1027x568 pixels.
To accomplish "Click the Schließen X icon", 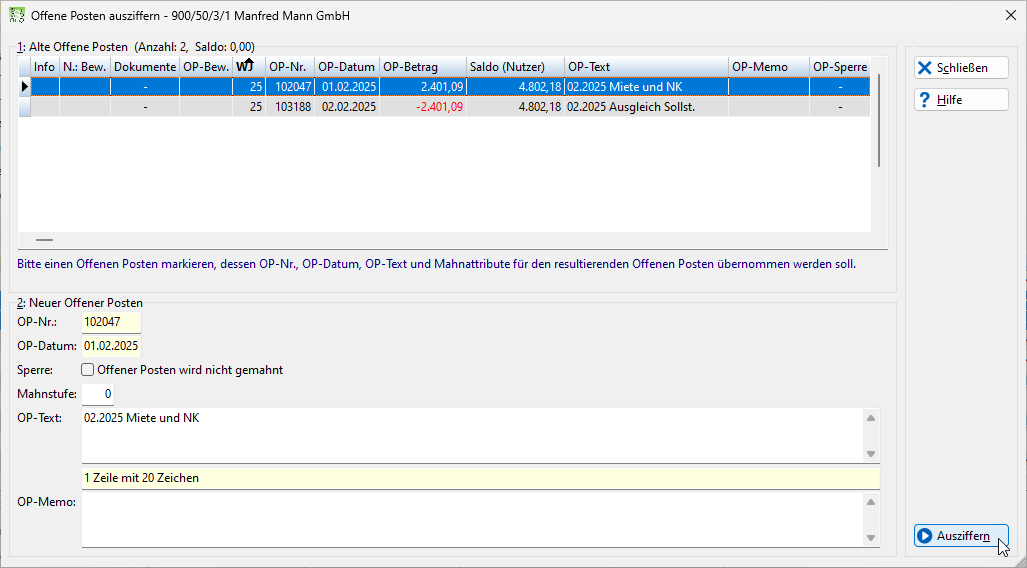I will point(924,67).
